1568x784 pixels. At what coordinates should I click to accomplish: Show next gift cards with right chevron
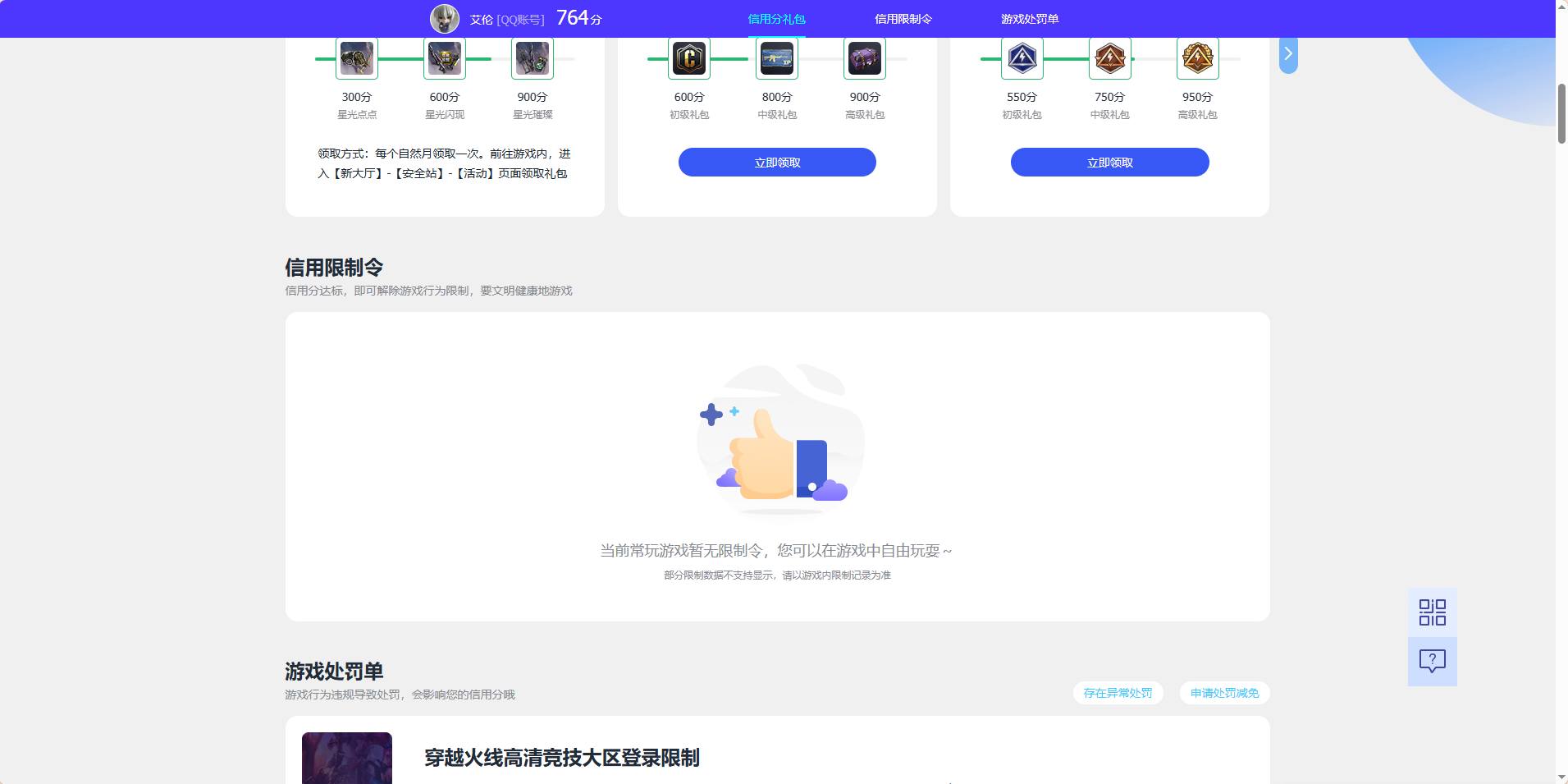pyautogui.click(x=1288, y=54)
